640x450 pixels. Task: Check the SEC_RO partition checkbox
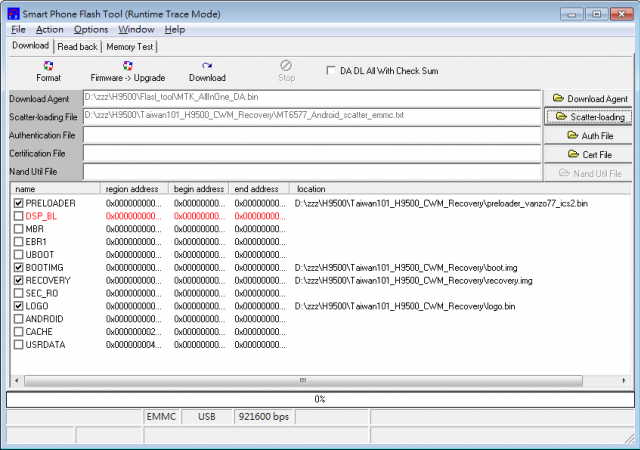18,293
